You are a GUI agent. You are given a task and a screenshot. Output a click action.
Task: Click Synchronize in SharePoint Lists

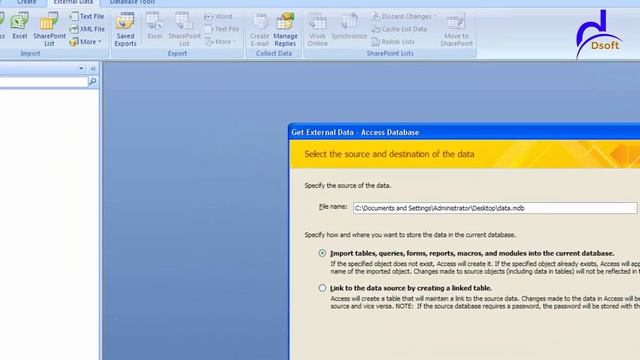click(349, 26)
